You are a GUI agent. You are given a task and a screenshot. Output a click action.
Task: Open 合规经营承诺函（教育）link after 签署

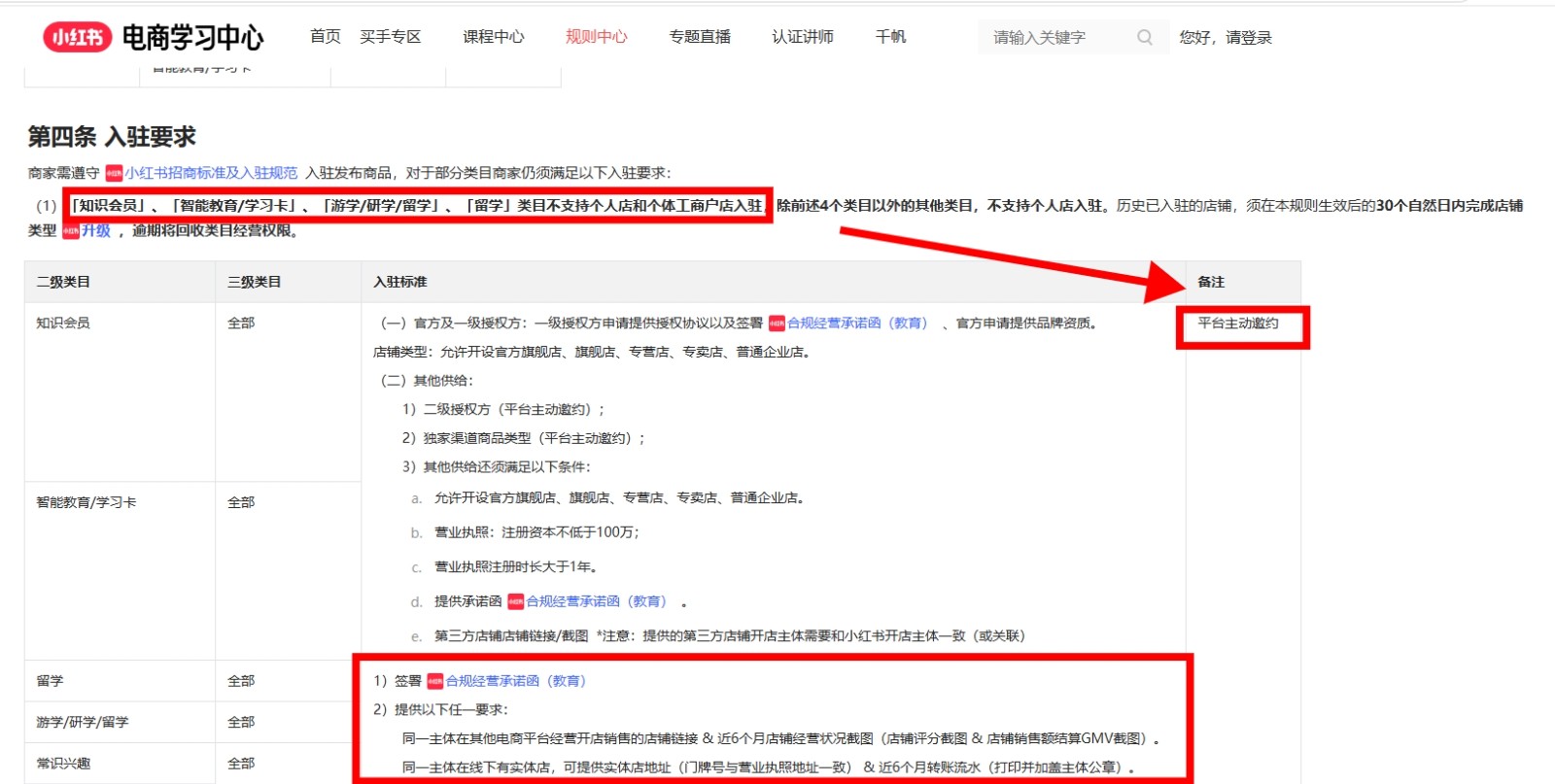pyautogui.click(x=516, y=681)
